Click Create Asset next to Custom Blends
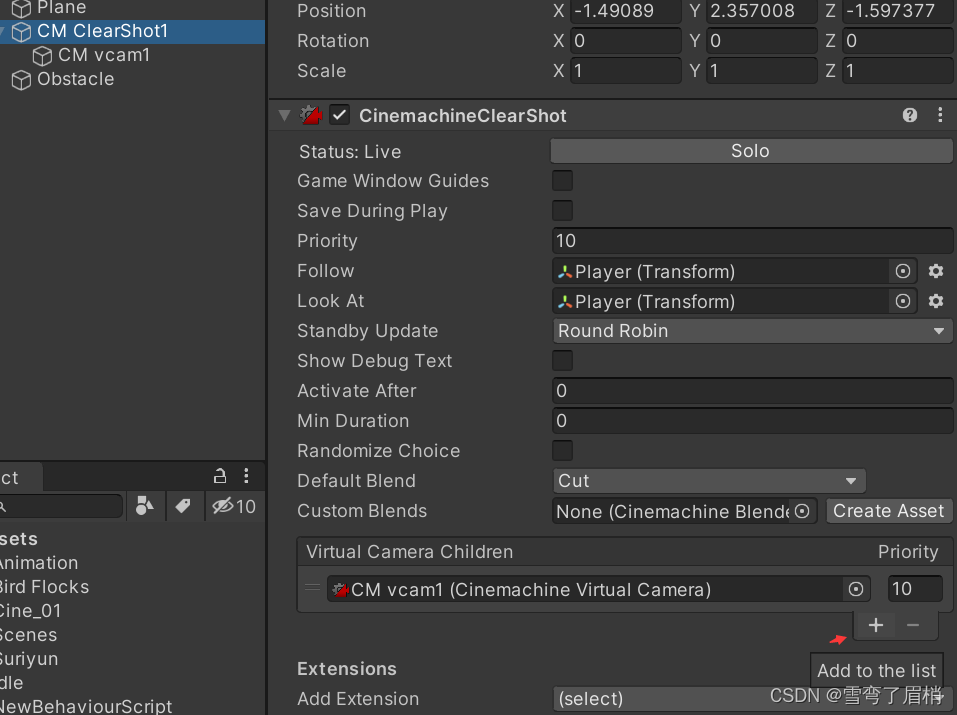This screenshot has height=715, width=957. [888, 511]
